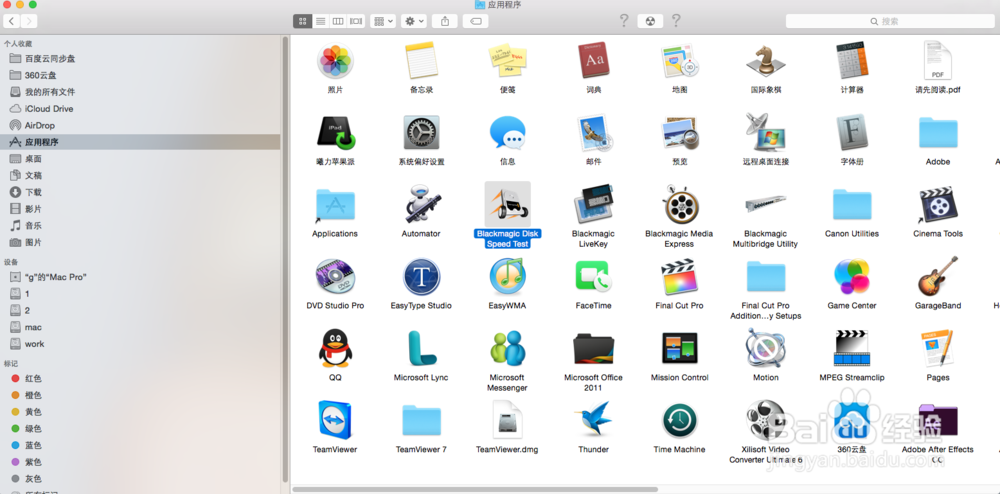1000x494 pixels.
Task: Open the FaceTime app
Action: point(594,277)
